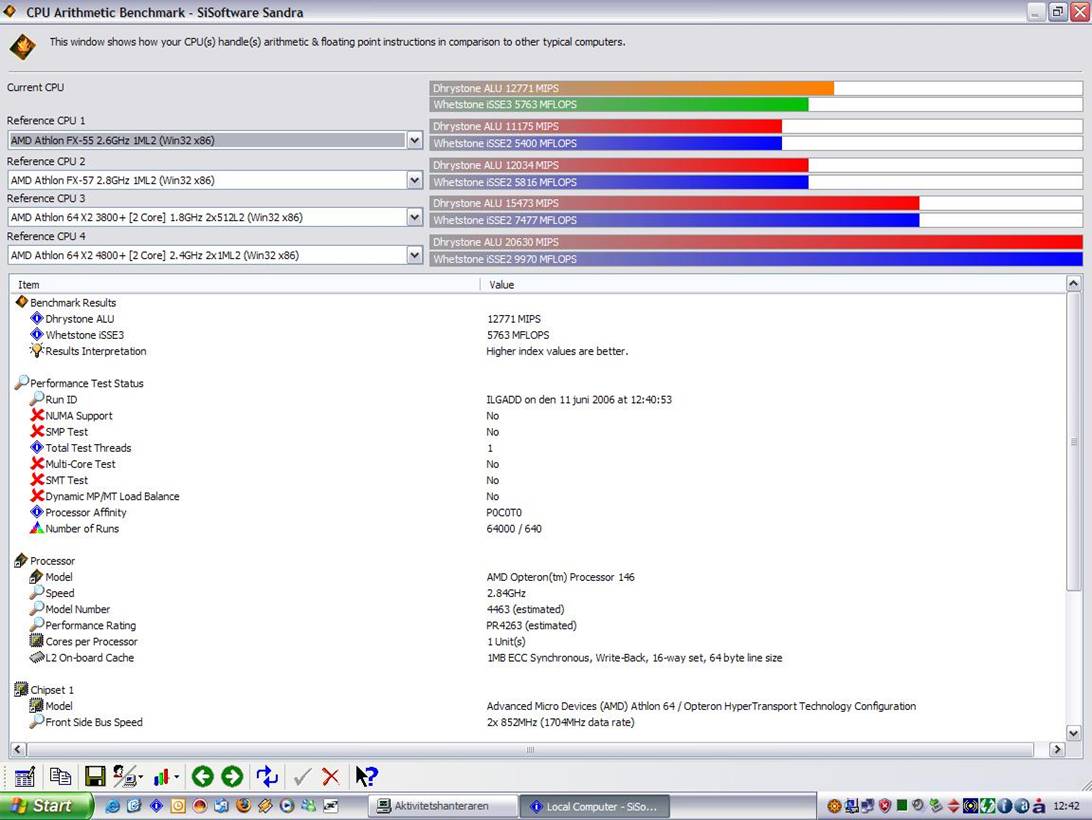Click the blue diamond Sandra Quick Launch icon
The width and height of the screenshot is (1092, 820).
coord(156,806)
